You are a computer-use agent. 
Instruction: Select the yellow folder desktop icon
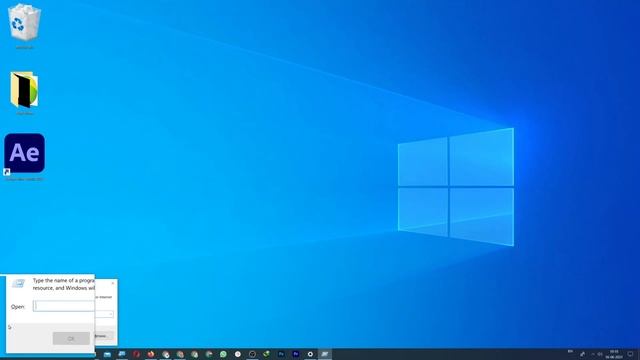pyautogui.click(x=24, y=90)
